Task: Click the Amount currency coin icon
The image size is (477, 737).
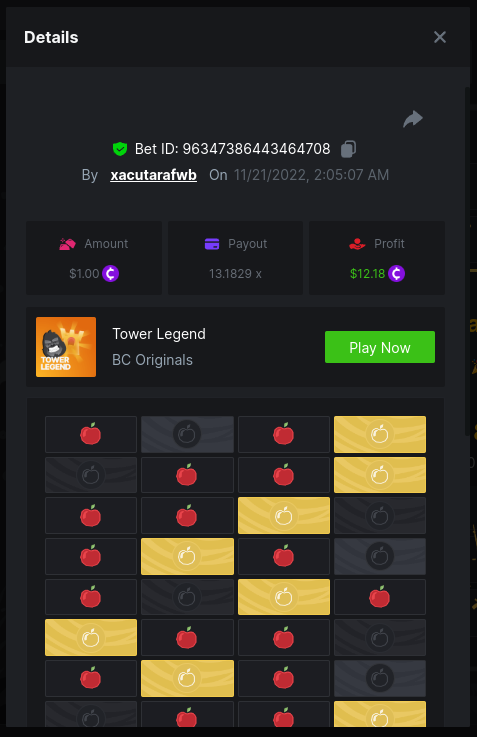Action: coord(111,273)
